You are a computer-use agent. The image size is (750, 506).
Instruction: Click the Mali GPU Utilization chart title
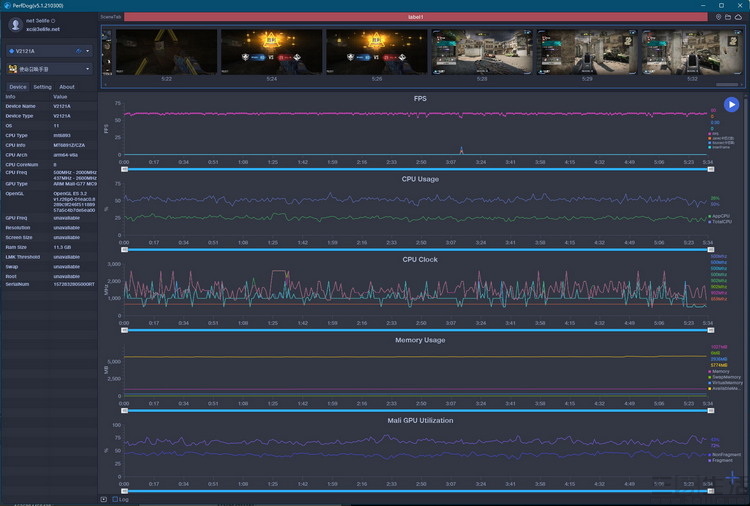point(420,420)
